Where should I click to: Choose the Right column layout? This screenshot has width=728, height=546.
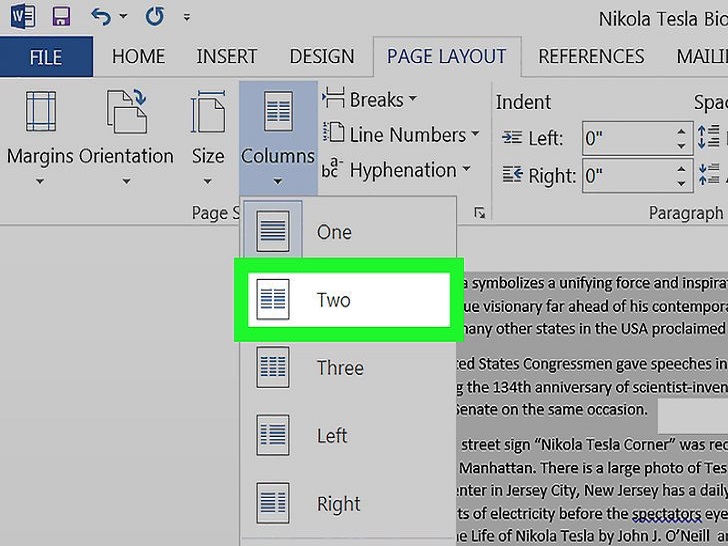point(348,503)
